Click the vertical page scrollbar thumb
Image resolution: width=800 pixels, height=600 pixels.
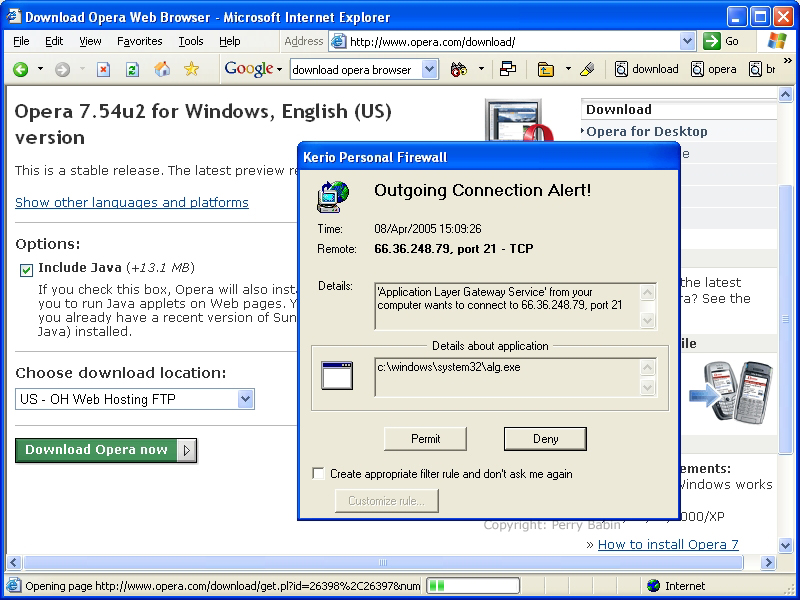[786, 319]
